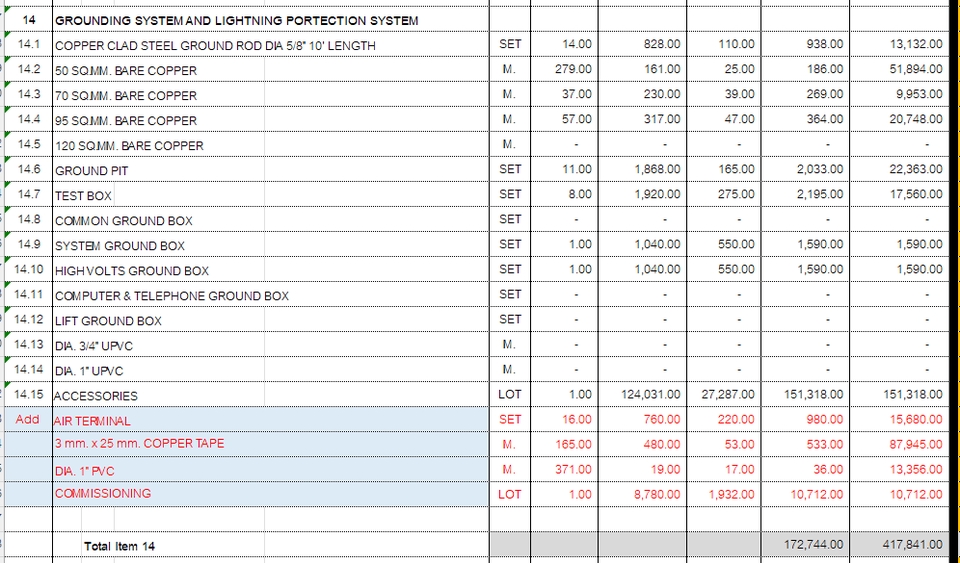Click the 13,356.00 PVC amount cell
This screenshot has height=563, width=960.
(899, 470)
